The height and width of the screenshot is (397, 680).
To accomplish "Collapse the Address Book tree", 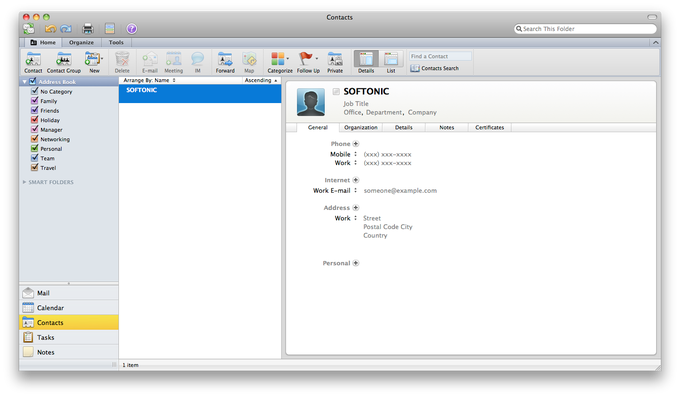I will tap(25, 82).
